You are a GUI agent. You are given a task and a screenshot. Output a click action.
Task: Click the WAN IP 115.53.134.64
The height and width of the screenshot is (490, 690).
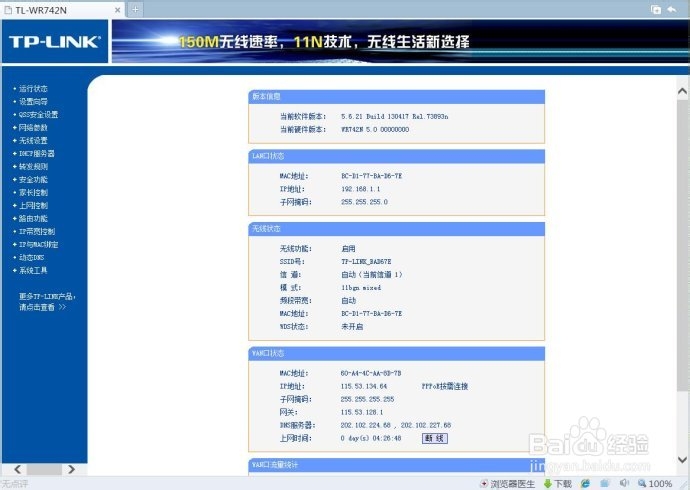(x=363, y=386)
